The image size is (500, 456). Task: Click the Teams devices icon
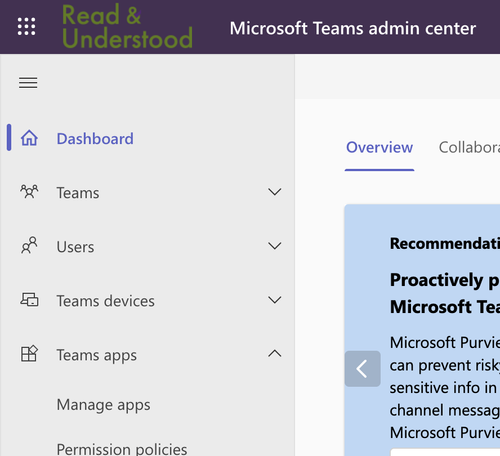pyautogui.click(x=29, y=299)
